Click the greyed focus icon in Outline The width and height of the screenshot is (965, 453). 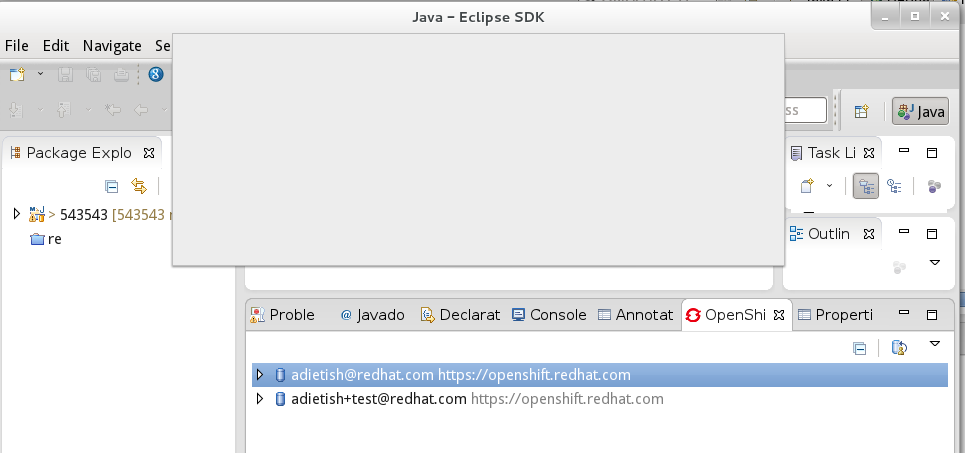coord(899,267)
